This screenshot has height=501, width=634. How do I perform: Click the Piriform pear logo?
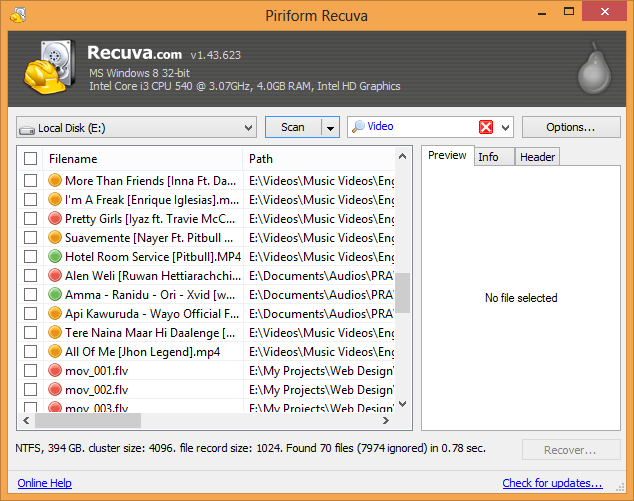[594, 68]
